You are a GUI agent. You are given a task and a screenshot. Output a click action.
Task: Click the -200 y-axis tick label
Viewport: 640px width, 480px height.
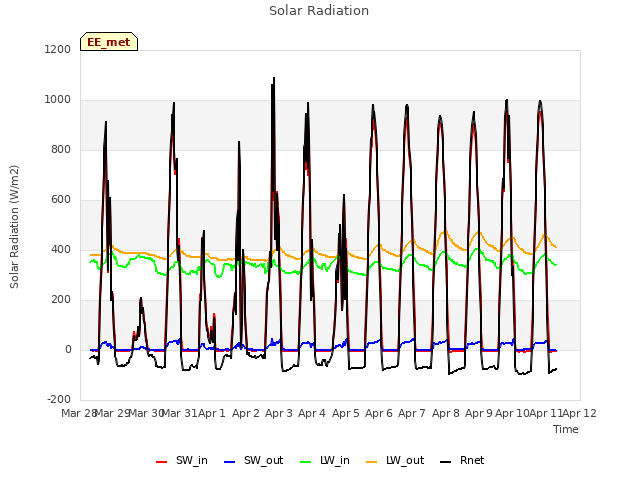tap(59, 400)
